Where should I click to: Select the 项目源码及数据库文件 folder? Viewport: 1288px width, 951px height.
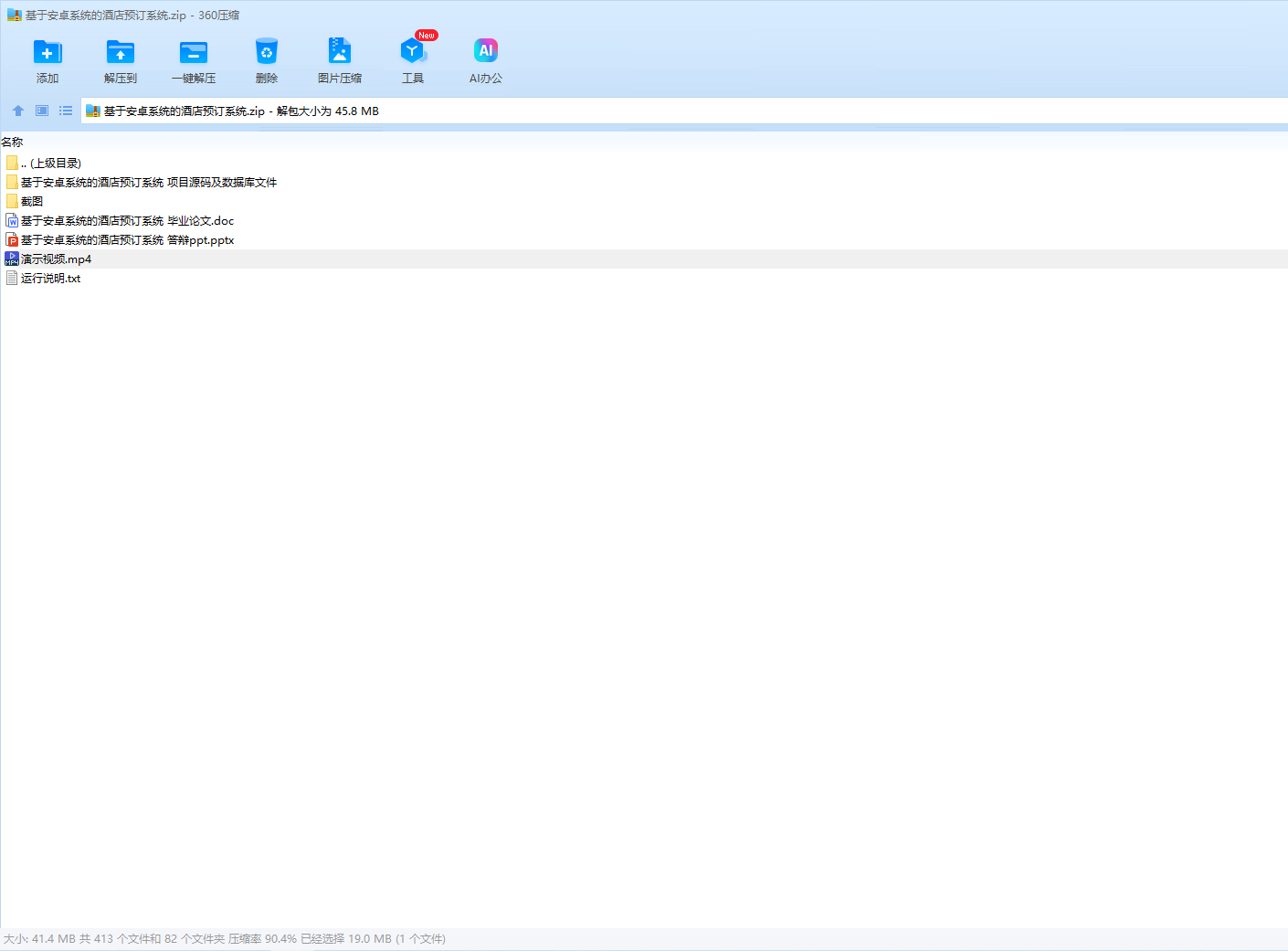coord(644,182)
